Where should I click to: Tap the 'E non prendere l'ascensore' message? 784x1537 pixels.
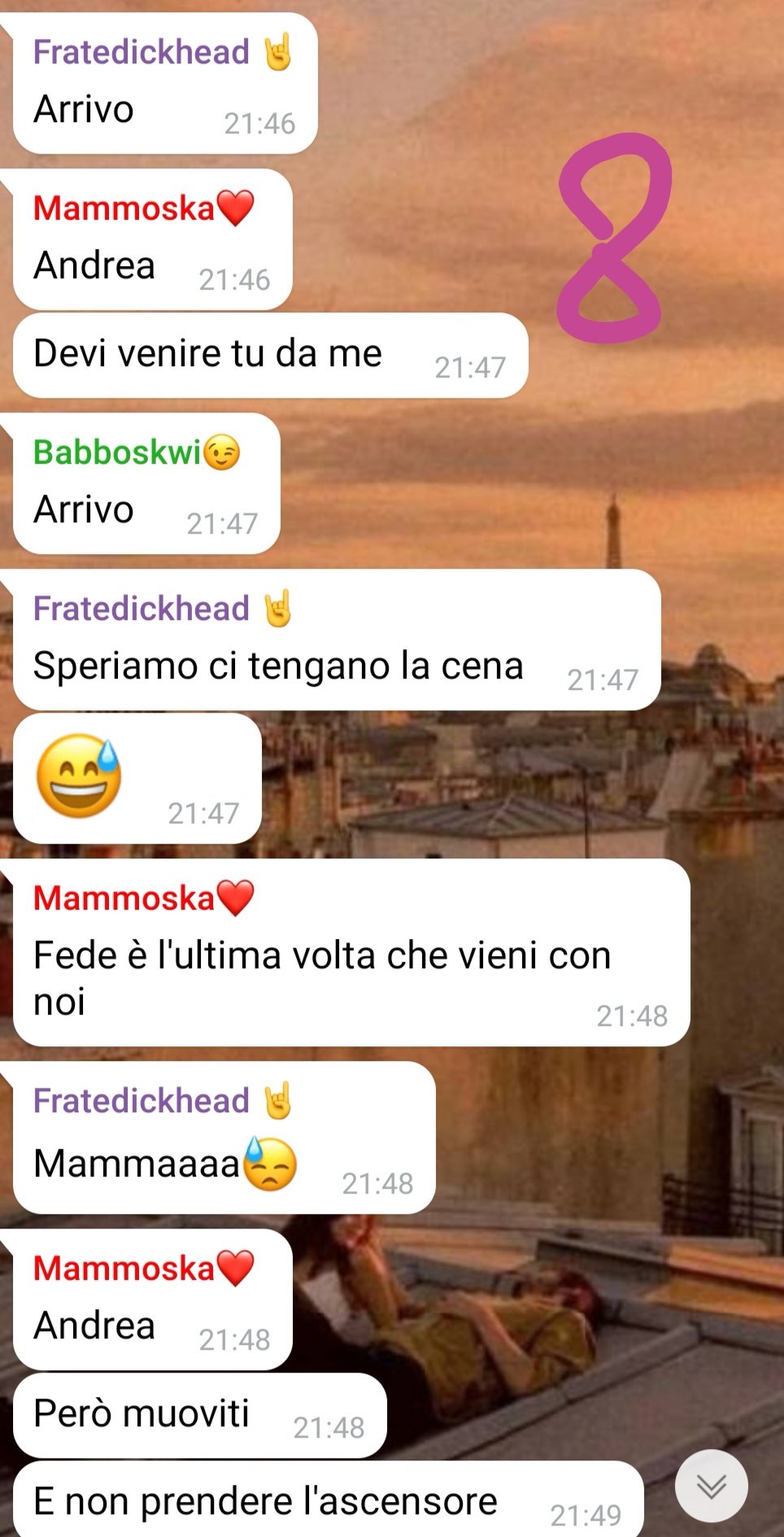[x=329, y=1500]
